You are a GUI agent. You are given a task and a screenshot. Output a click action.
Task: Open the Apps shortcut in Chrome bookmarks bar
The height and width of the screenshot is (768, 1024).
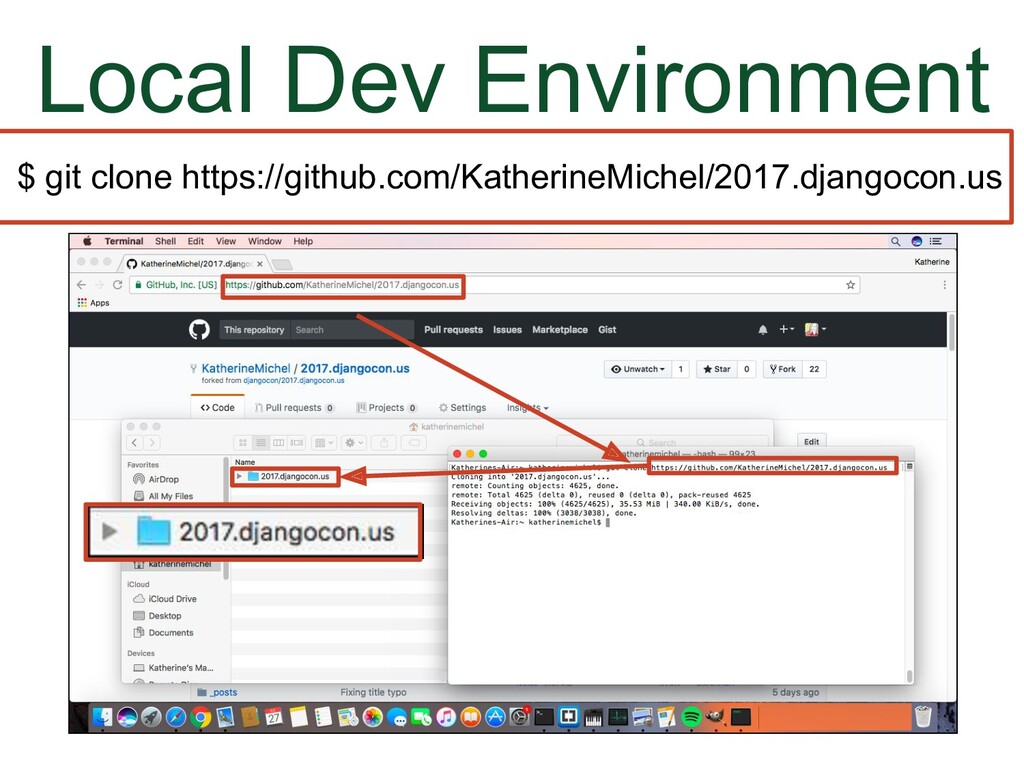pyautogui.click(x=91, y=303)
